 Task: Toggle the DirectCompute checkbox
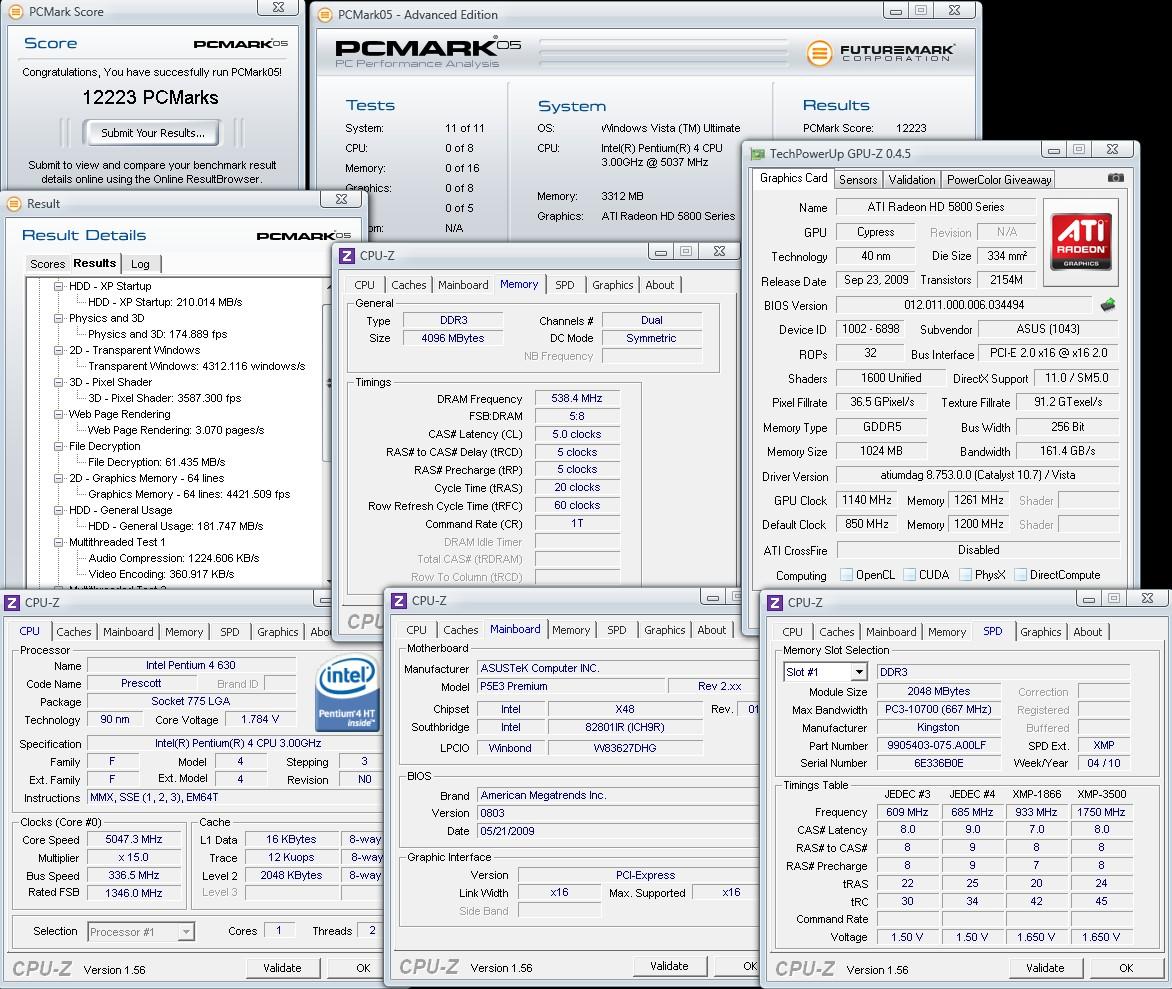click(x=1020, y=575)
